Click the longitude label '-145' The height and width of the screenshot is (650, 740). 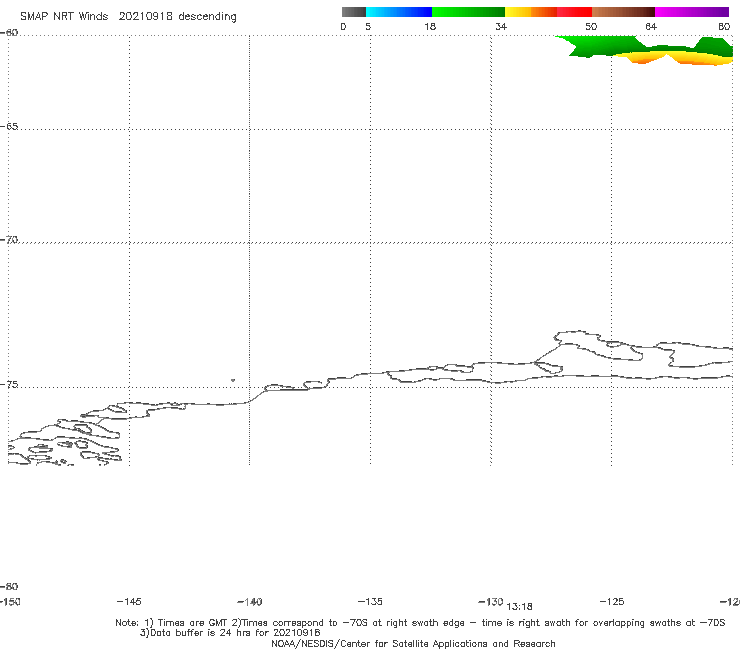point(129,602)
